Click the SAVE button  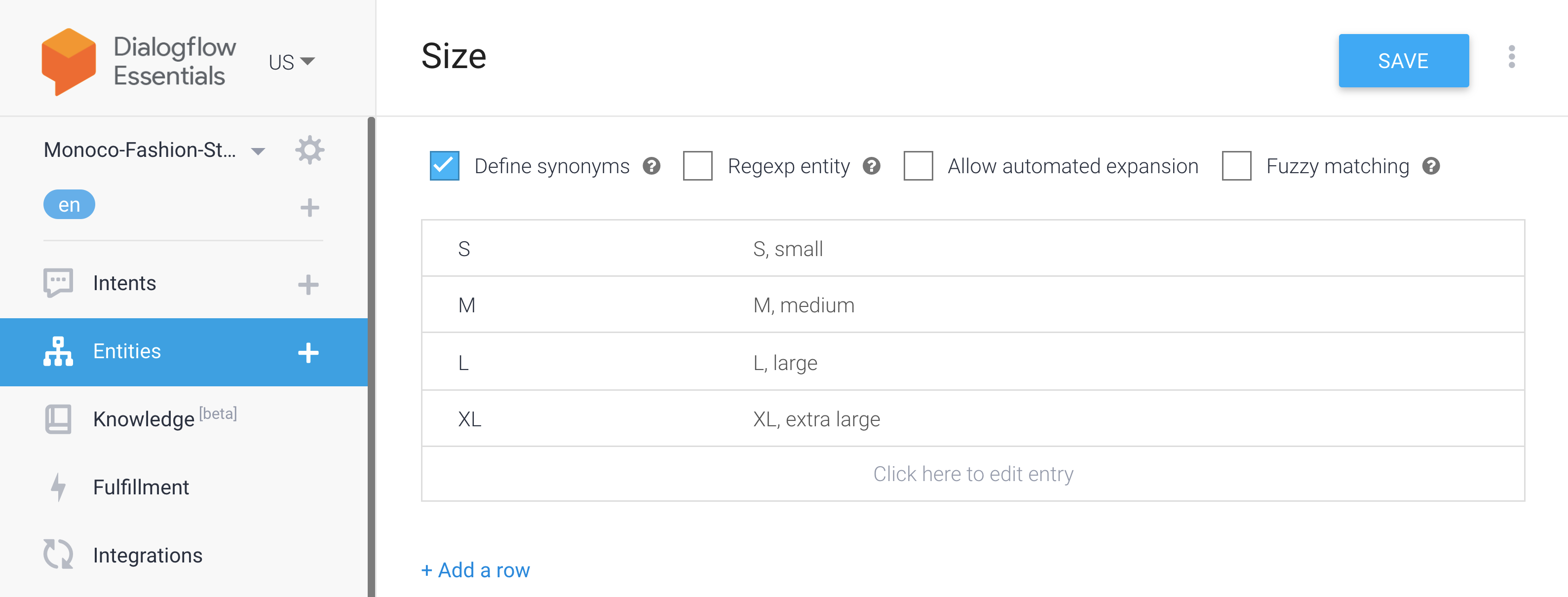click(x=1403, y=61)
